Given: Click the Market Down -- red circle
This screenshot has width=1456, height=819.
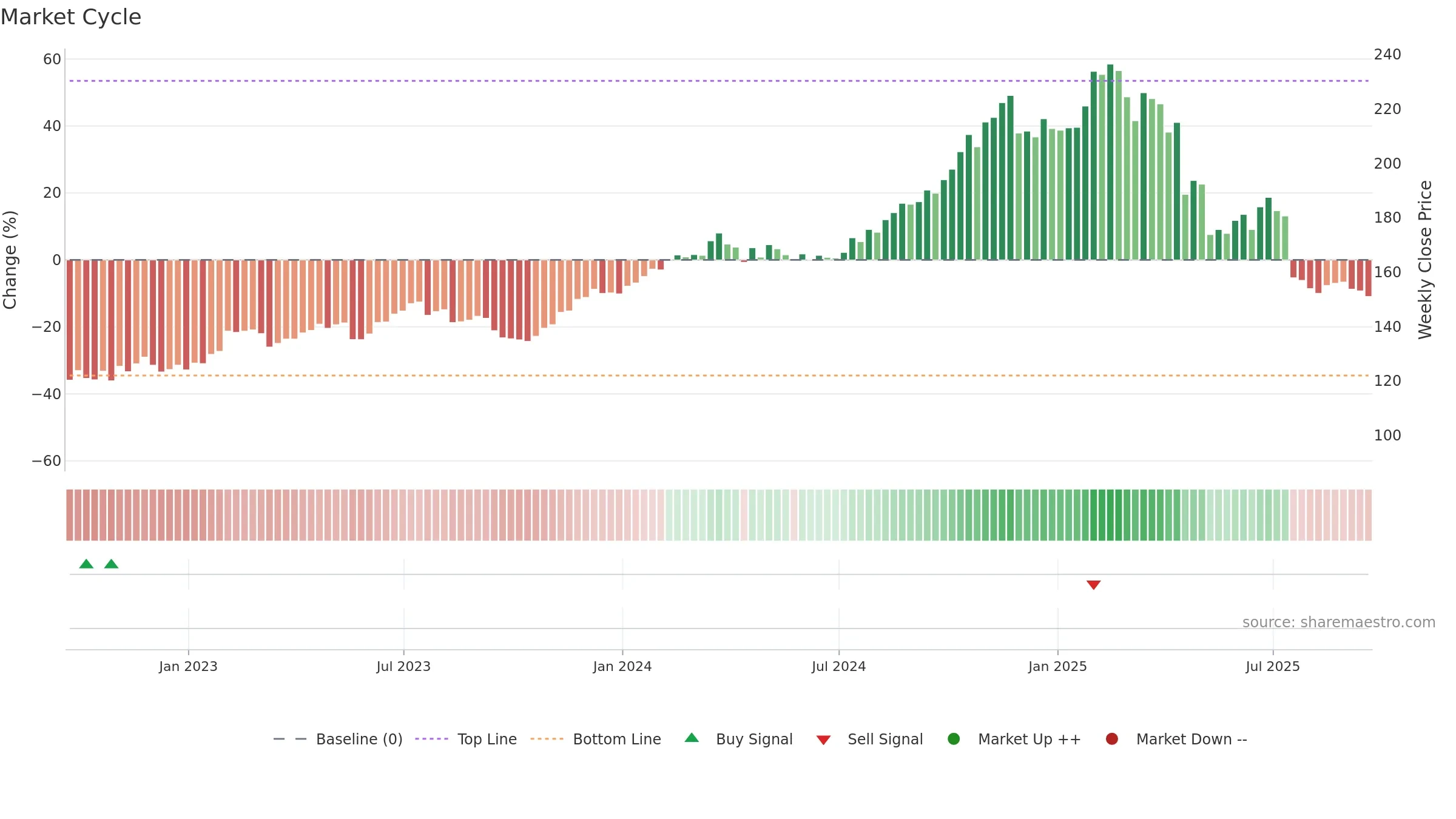Looking at the screenshot, I should pos(1112,739).
